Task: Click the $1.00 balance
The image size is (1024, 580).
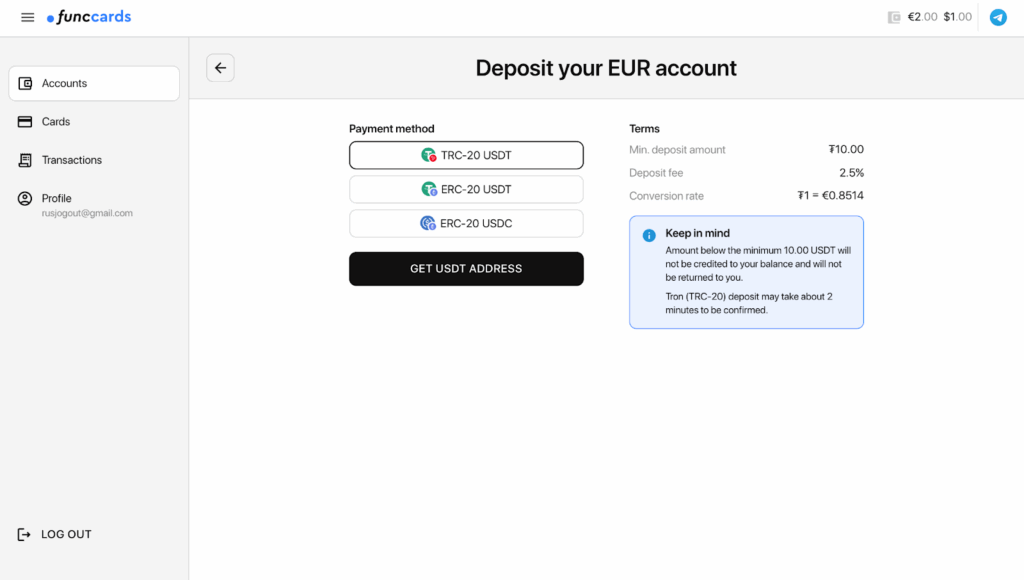Action: [x=957, y=17]
